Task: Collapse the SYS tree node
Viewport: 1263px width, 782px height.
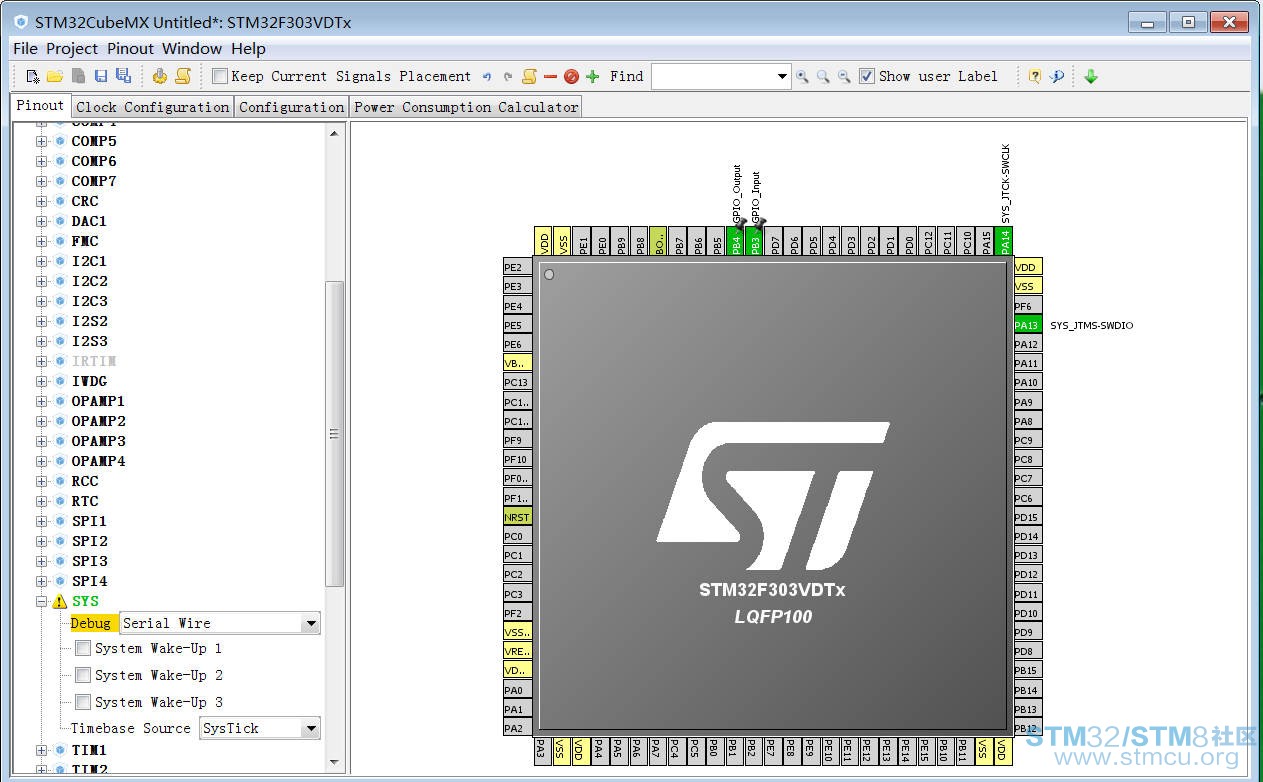Action: coord(42,601)
